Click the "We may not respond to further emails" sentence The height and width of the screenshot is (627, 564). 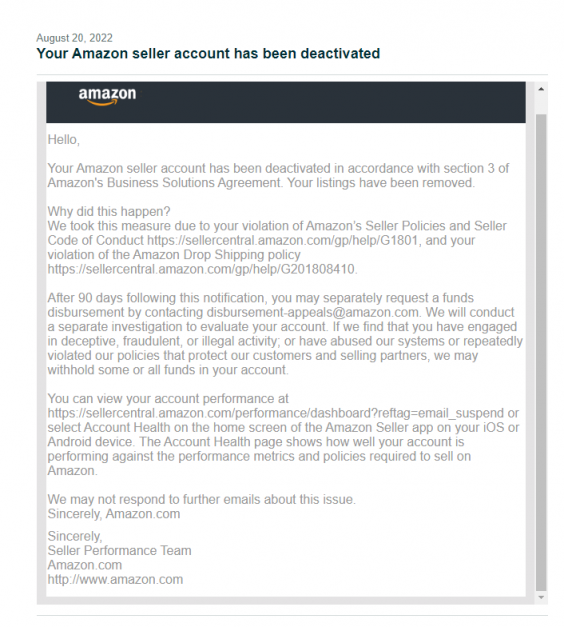point(202,499)
